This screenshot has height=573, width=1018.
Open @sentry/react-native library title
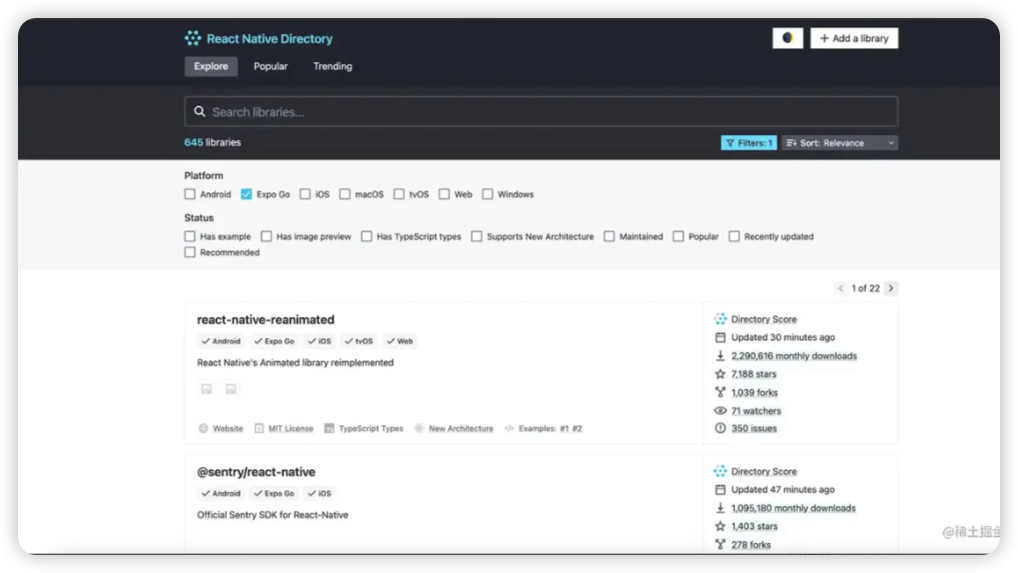pos(256,472)
